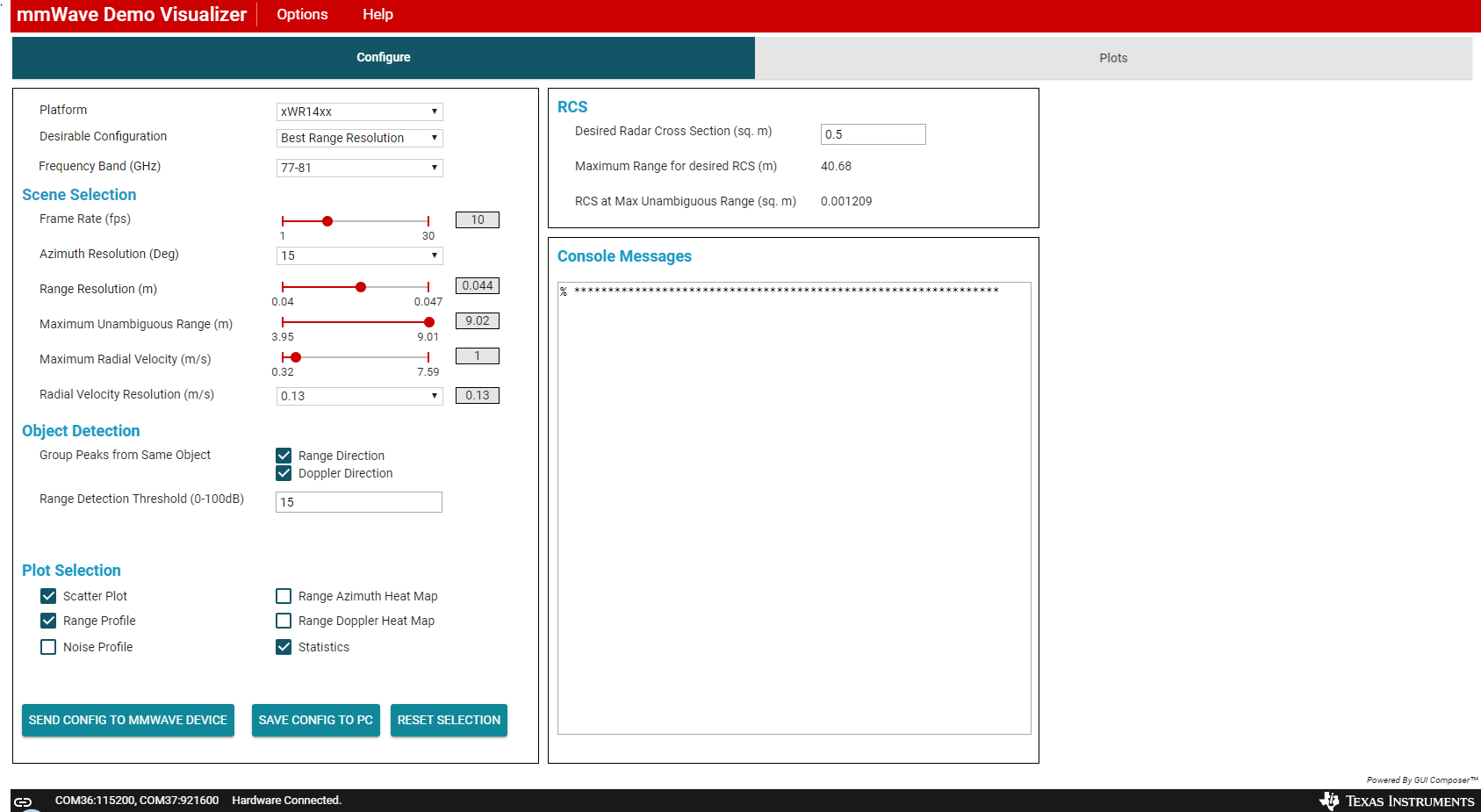
Task: Uncheck the Range Profile checkbox
Action: tap(48, 621)
